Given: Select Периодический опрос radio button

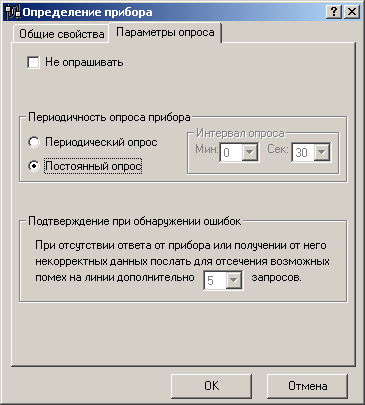Looking at the screenshot, I should coord(34,142).
